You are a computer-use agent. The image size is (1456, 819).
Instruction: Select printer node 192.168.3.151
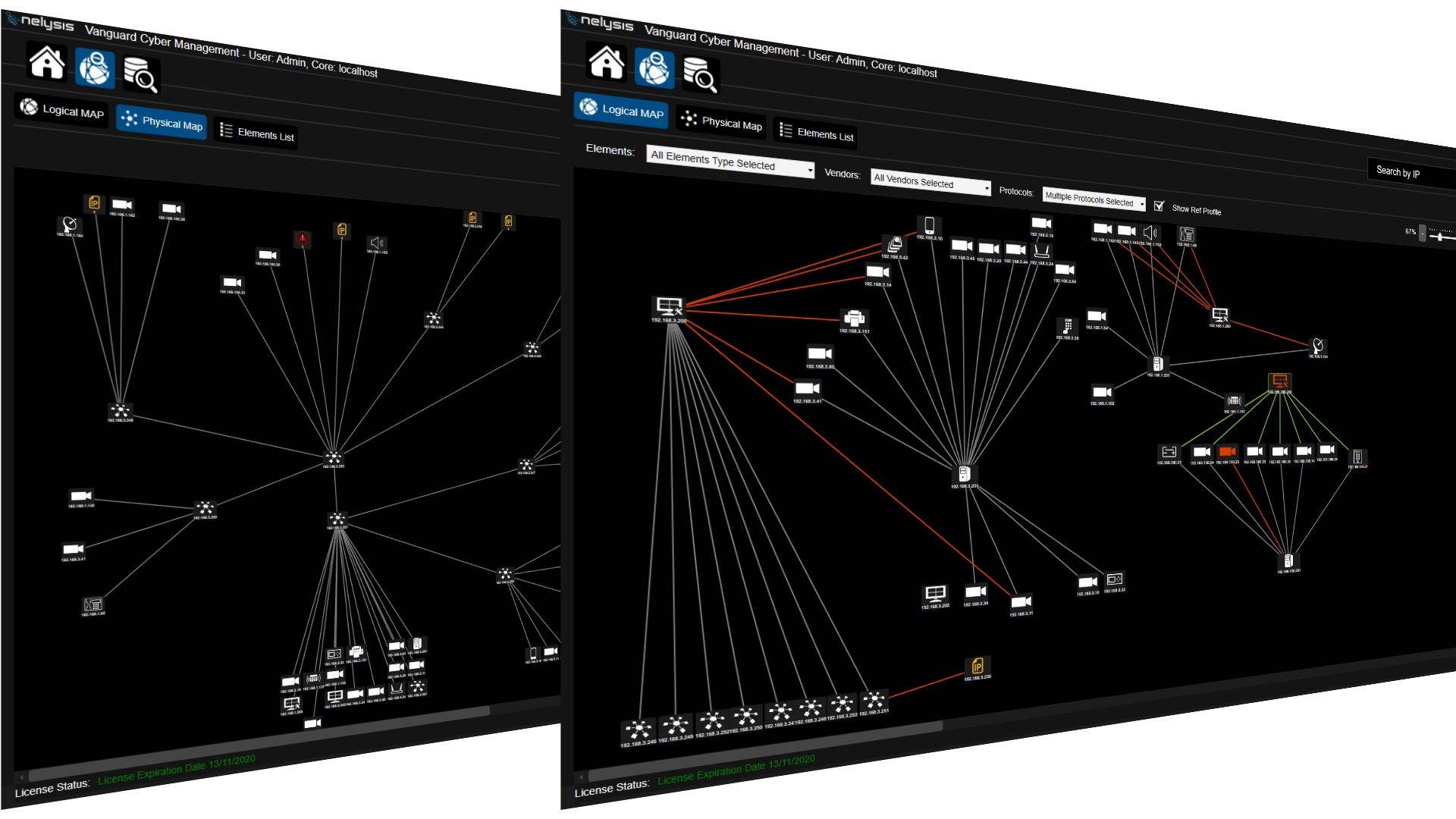tap(854, 319)
